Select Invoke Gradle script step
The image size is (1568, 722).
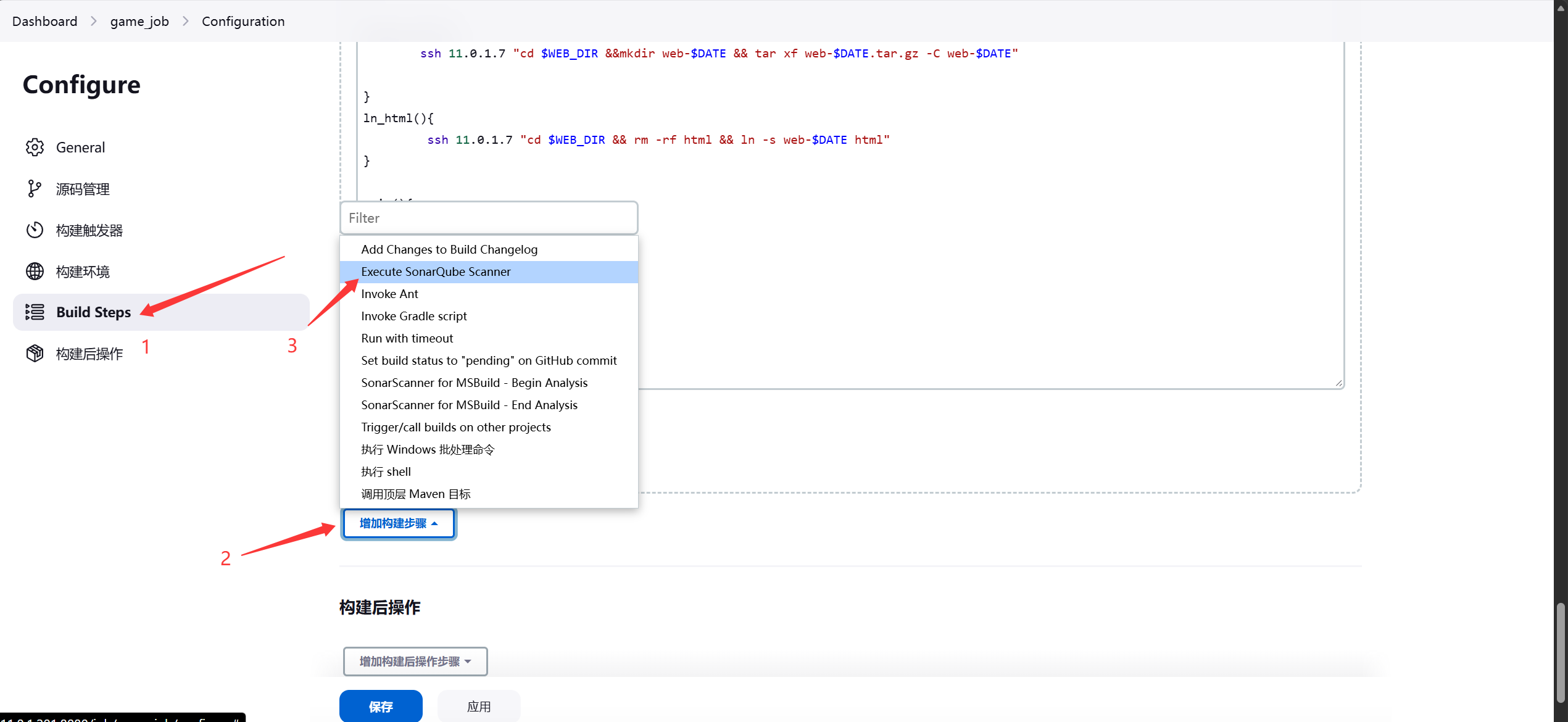489,316
